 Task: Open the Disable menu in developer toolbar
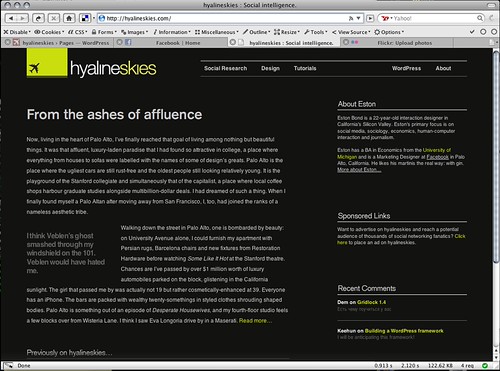point(17,32)
